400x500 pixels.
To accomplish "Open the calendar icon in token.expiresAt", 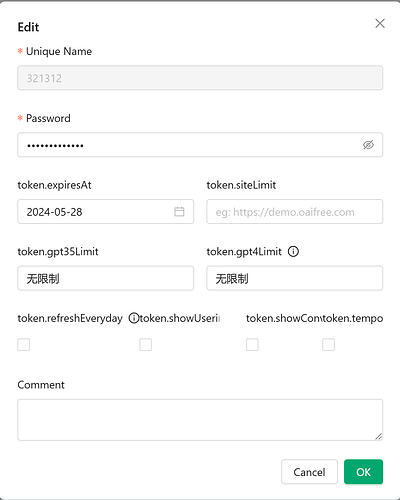I will [179, 211].
